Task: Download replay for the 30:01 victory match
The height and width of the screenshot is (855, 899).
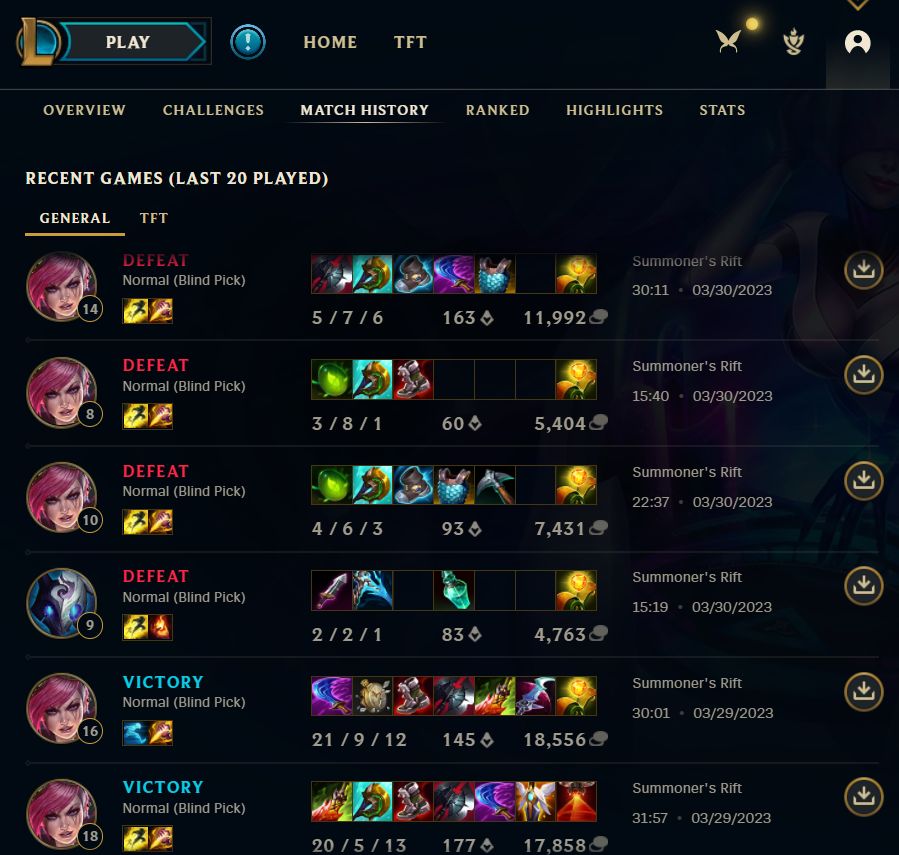Action: coord(863,692)
